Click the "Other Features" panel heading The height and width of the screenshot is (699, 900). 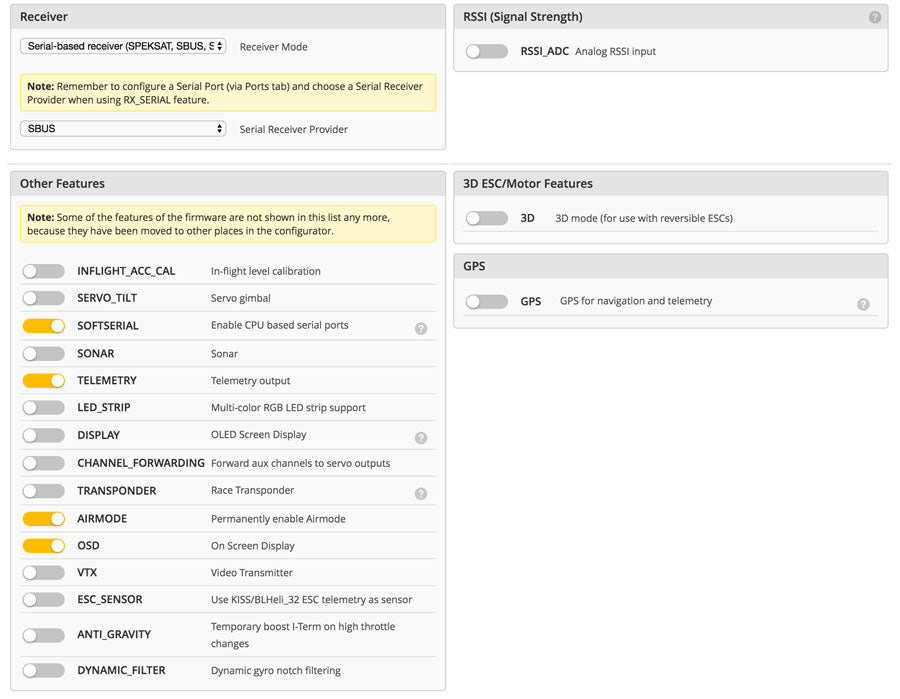[63, 184]
